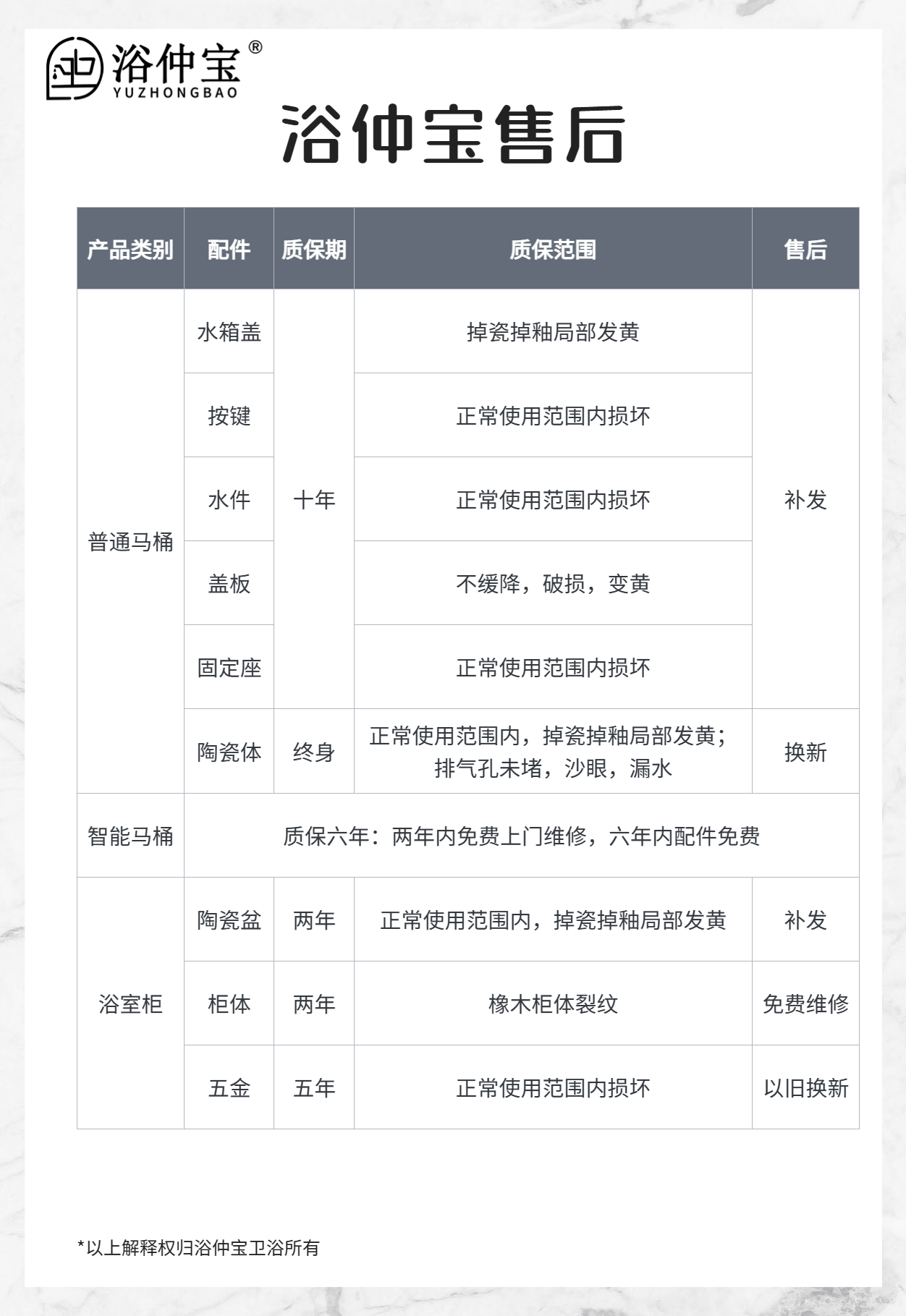Click the 以旧换新 after-sales cell
The height and width of the screenshot is (1316, 906).
click(x=805, y=1087)
